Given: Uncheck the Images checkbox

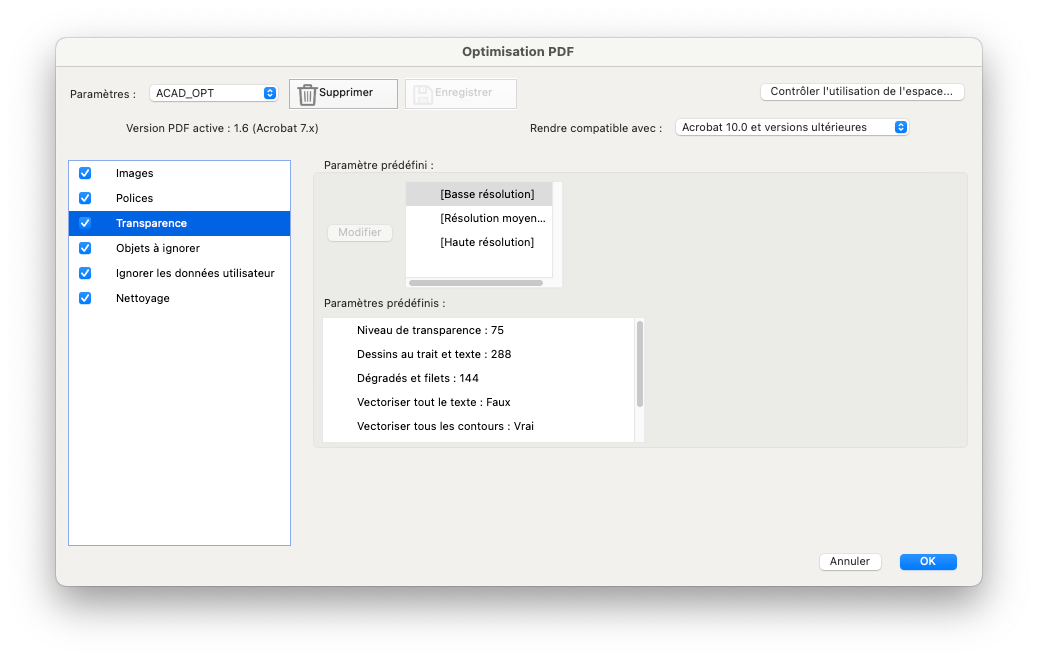Looking at the screenshot, I should click(85, 173).
